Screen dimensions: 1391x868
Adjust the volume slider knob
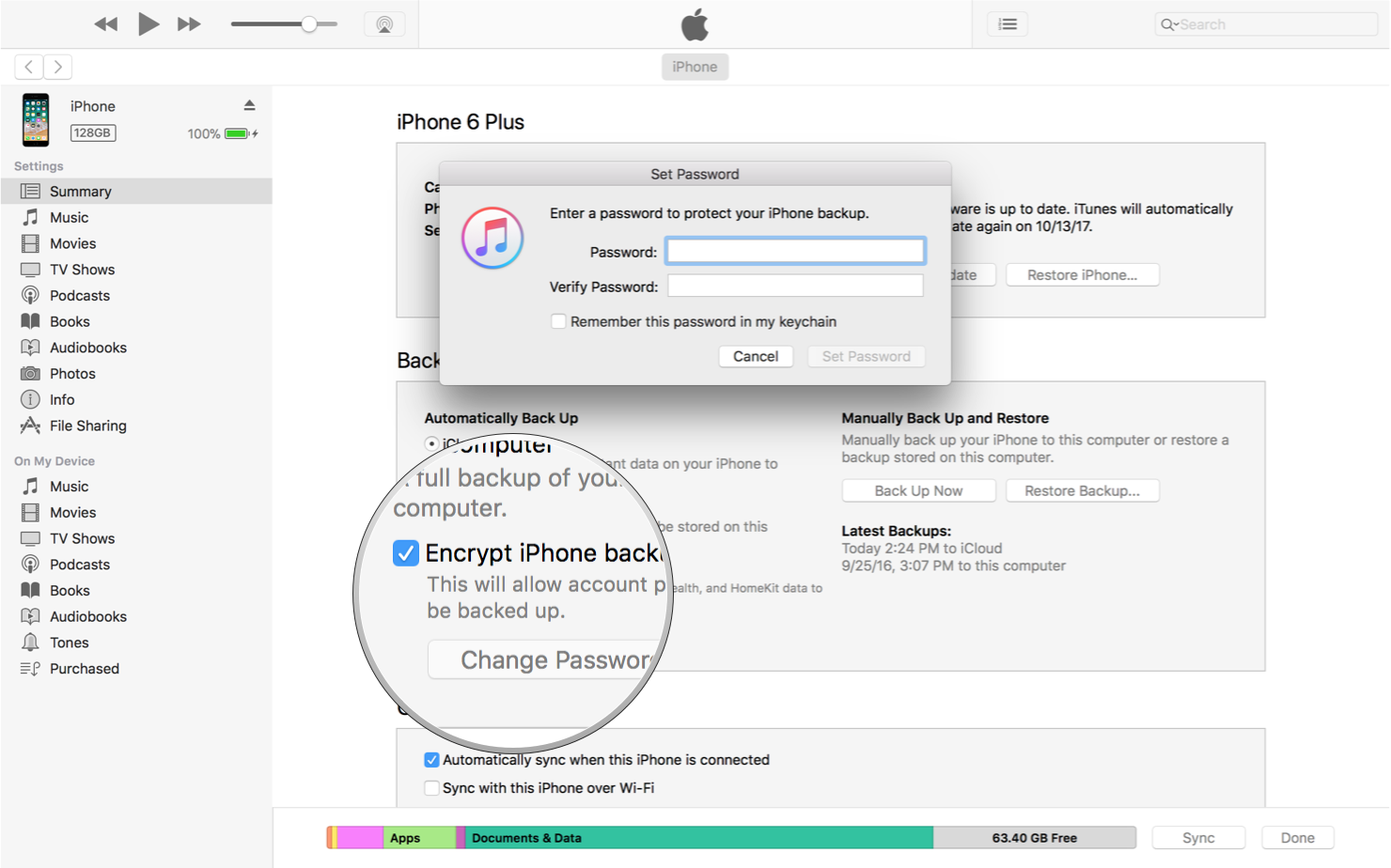[x=308, y=24]
